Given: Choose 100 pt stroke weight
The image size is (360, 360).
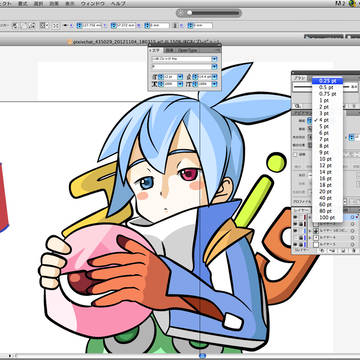Looking at the screenshot, I should click(327, 217).
